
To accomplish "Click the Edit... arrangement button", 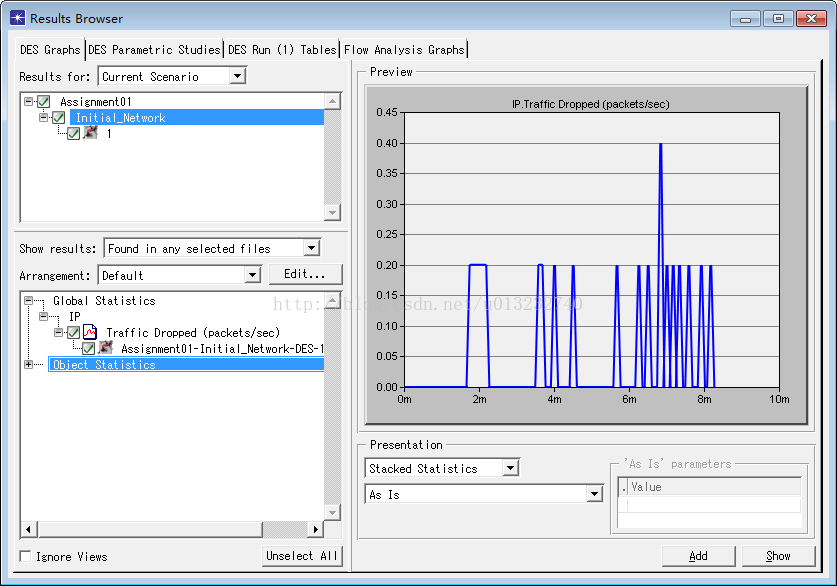I will [305, 274].
